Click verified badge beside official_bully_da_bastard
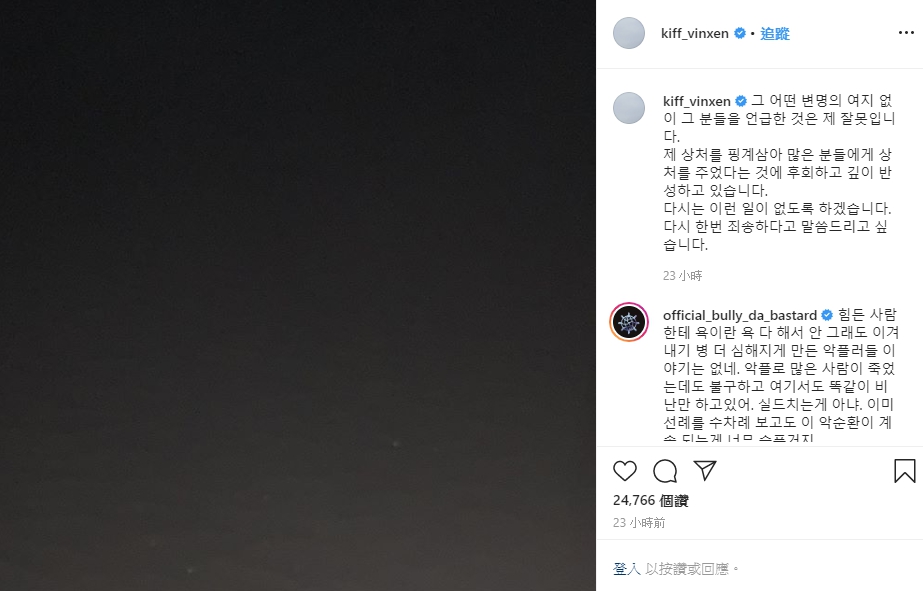This screenshot has width=923, height=591. point(826,316)
